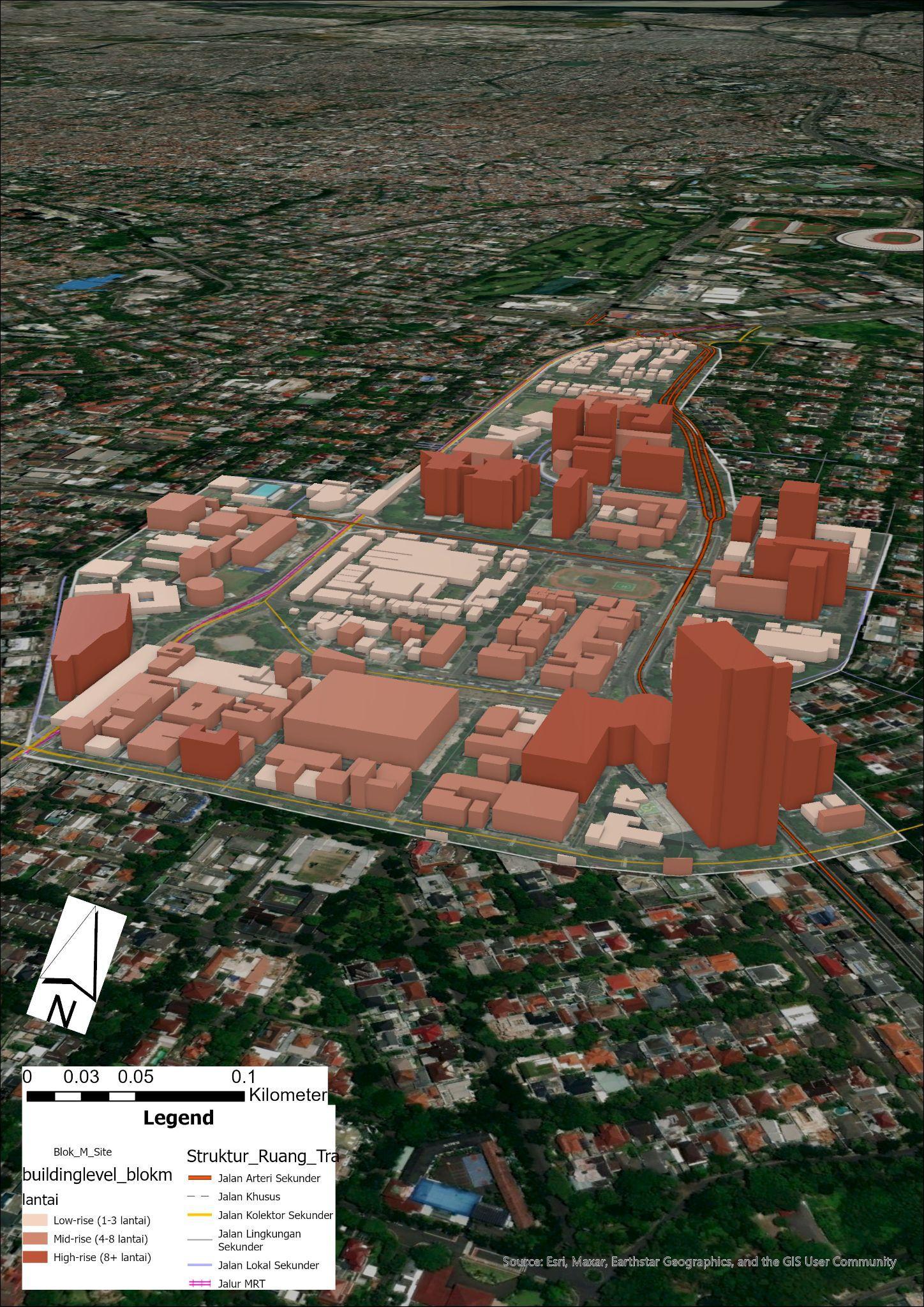Click the "buildinglevel_blokm" layer heading
Screen dimensions: 924x1307
click(x=98, y=1176)
